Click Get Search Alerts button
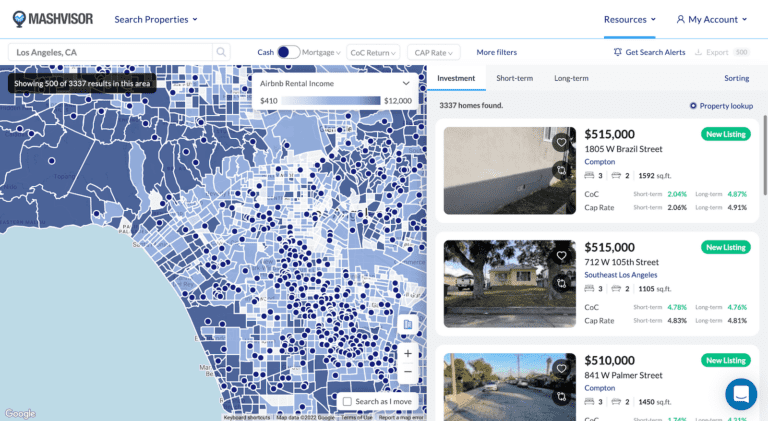Viewport: 768px width, 421px height. click(648, 52)
